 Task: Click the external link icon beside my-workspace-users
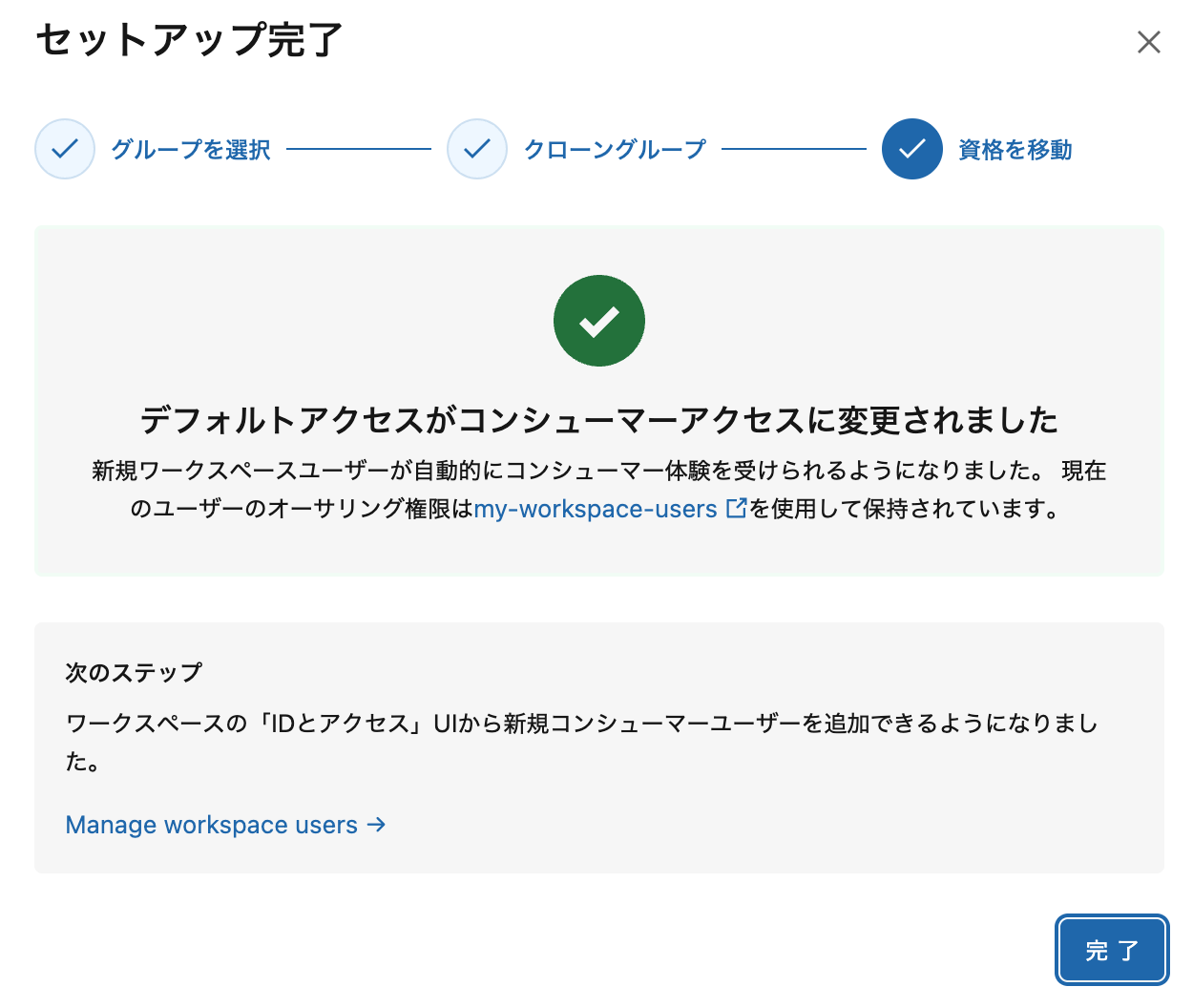point(735,509)
